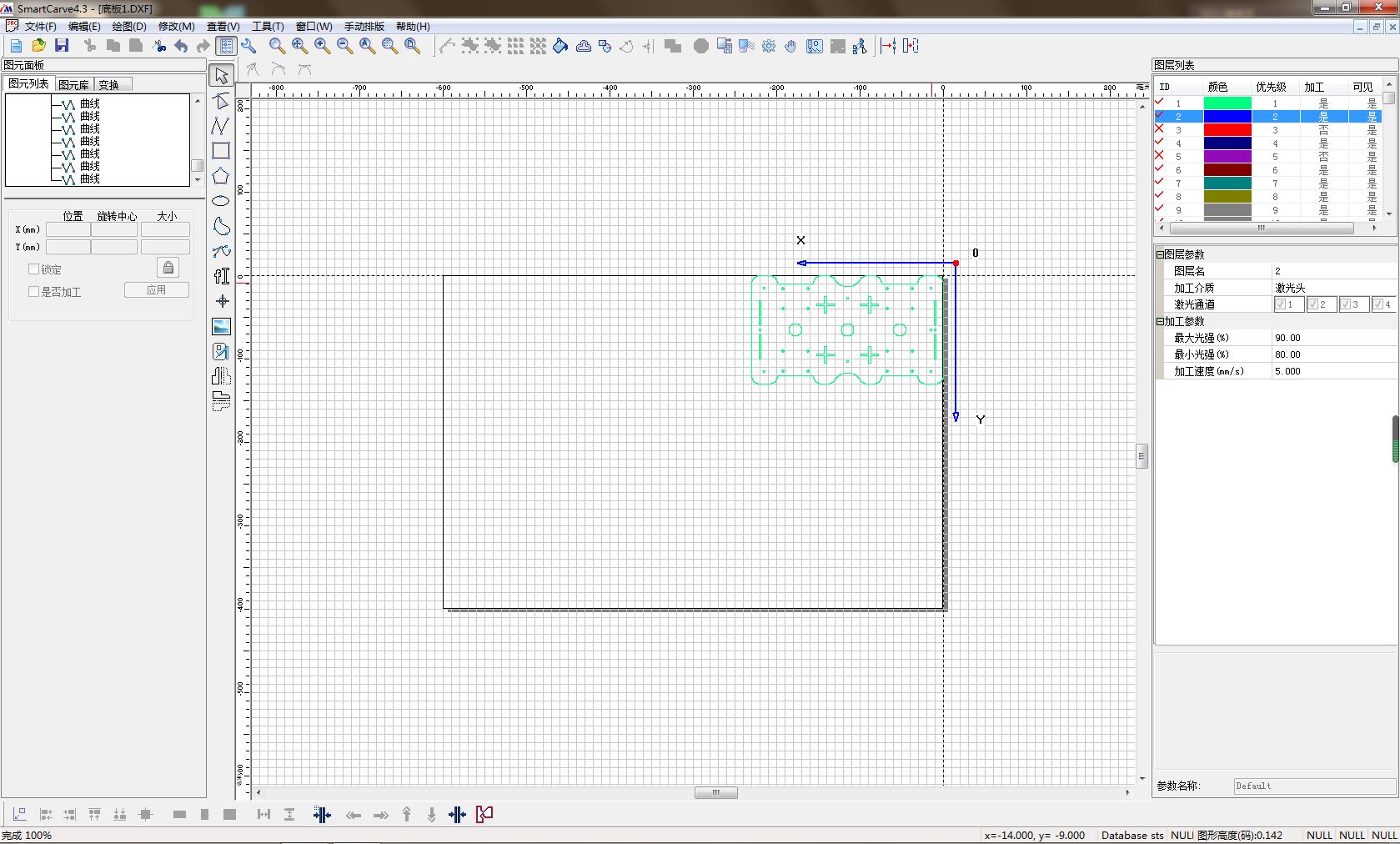The height and width of the screenshot is (844, 1400).
Task: Select the rectangle drawing tool
Action: point(221,151)
